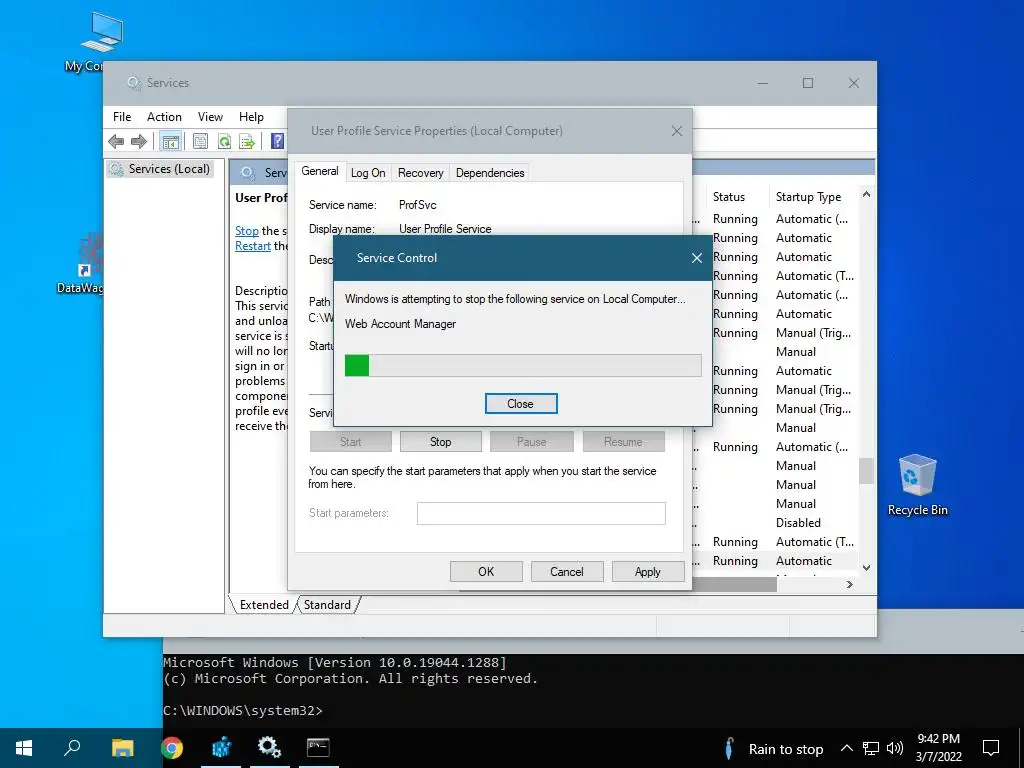Click the User Profile Service display name
The height and width of the screenshot is (768, 1024).
pyautogui.click(x=445, y=229)
